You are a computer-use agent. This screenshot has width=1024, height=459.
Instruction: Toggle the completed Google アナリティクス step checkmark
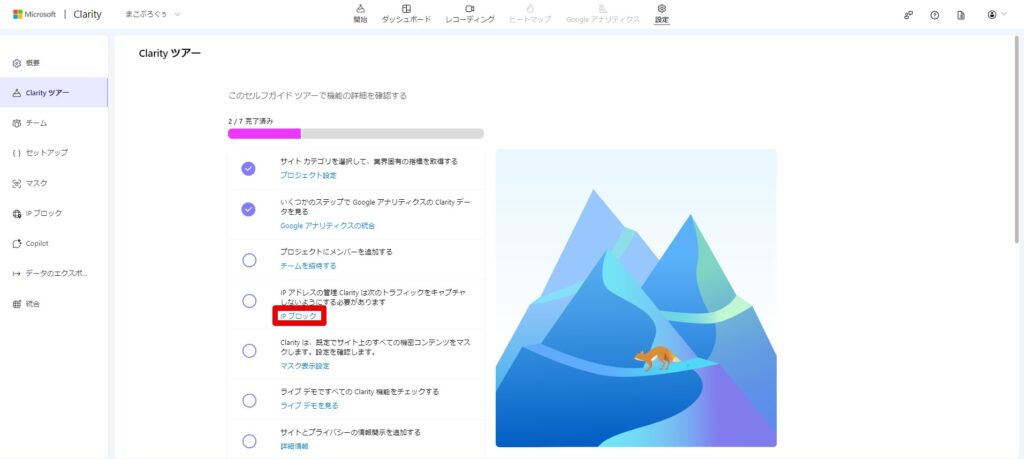pos(249,210)
